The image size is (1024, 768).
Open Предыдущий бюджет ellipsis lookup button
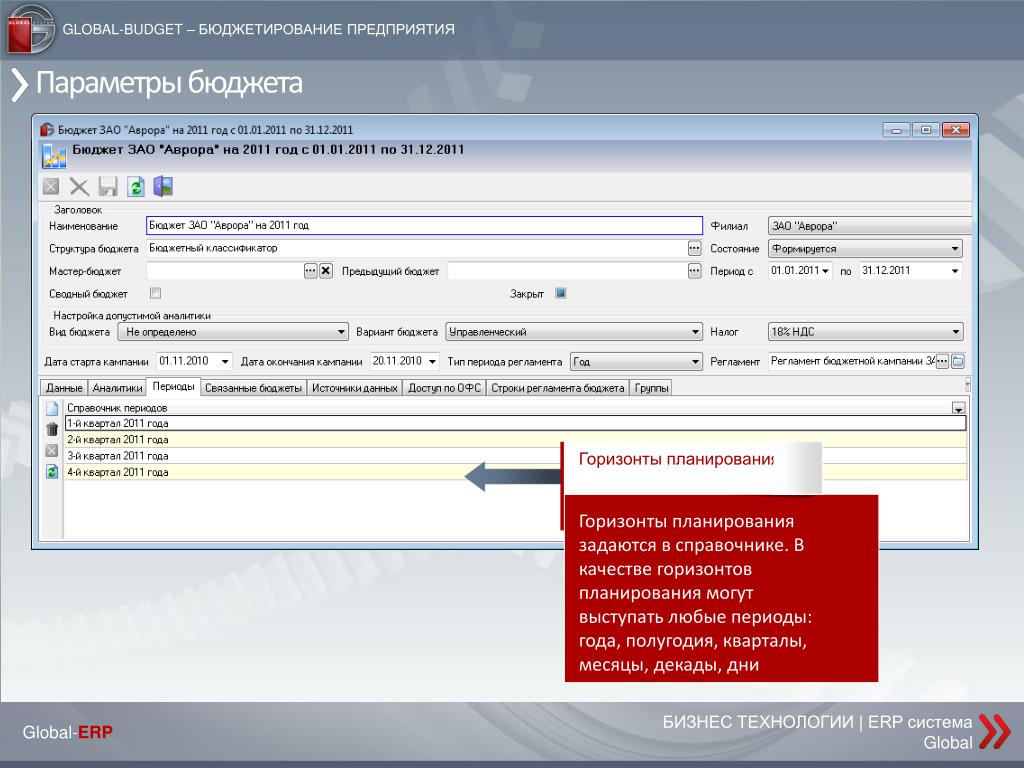[694, 271]
